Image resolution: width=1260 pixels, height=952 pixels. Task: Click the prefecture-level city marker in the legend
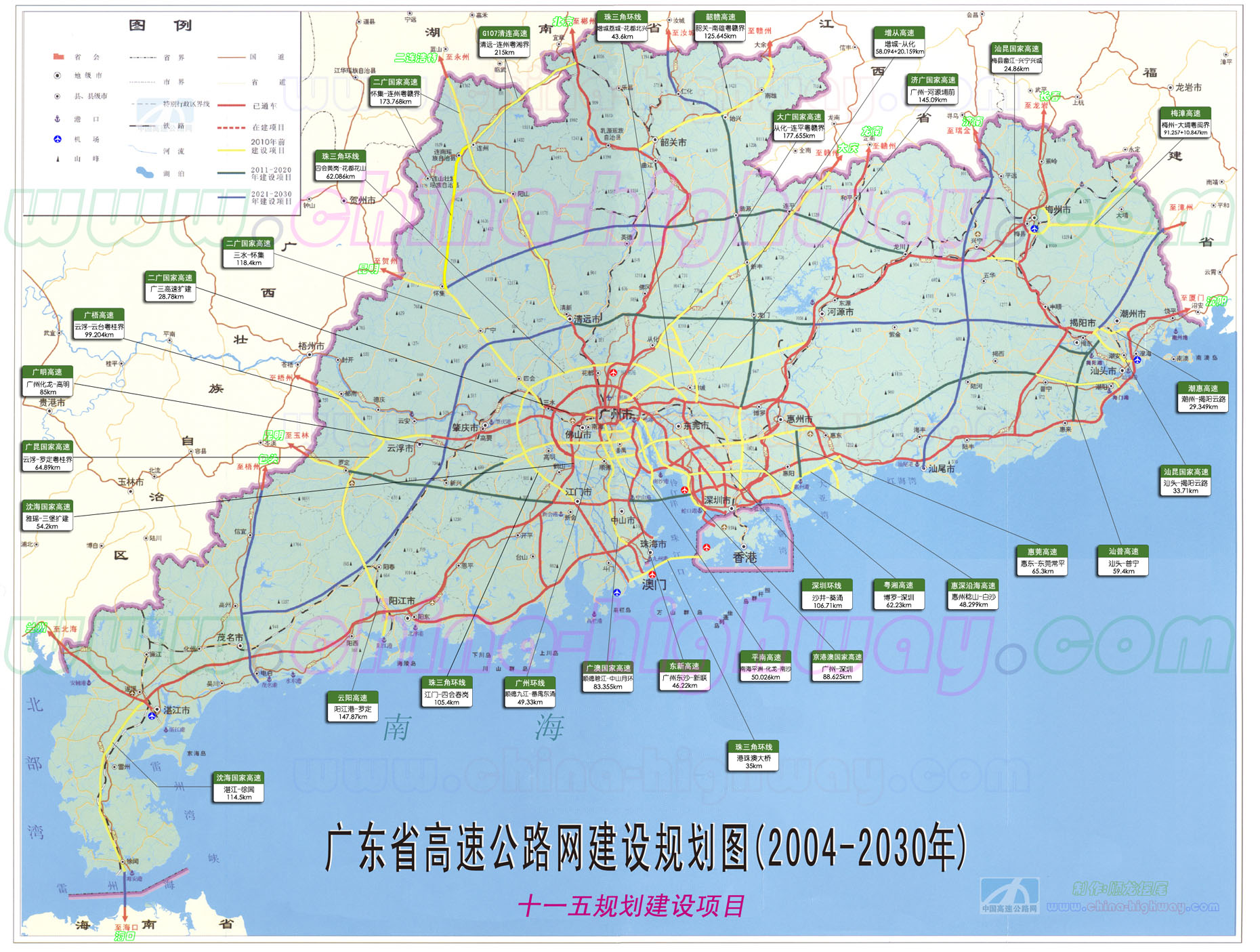tap(58, 76)
